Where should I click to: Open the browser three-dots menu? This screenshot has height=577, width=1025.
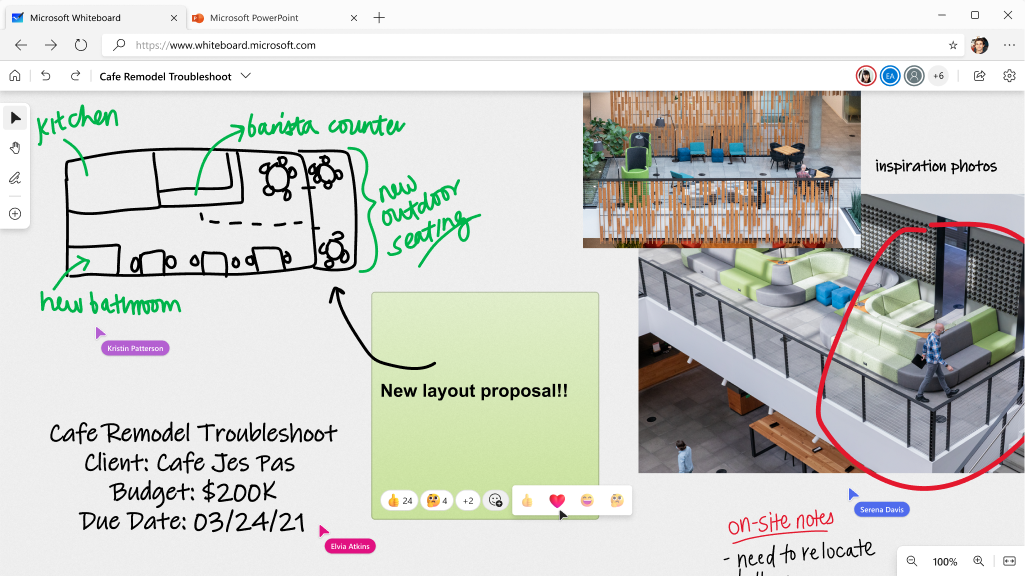1009,45
